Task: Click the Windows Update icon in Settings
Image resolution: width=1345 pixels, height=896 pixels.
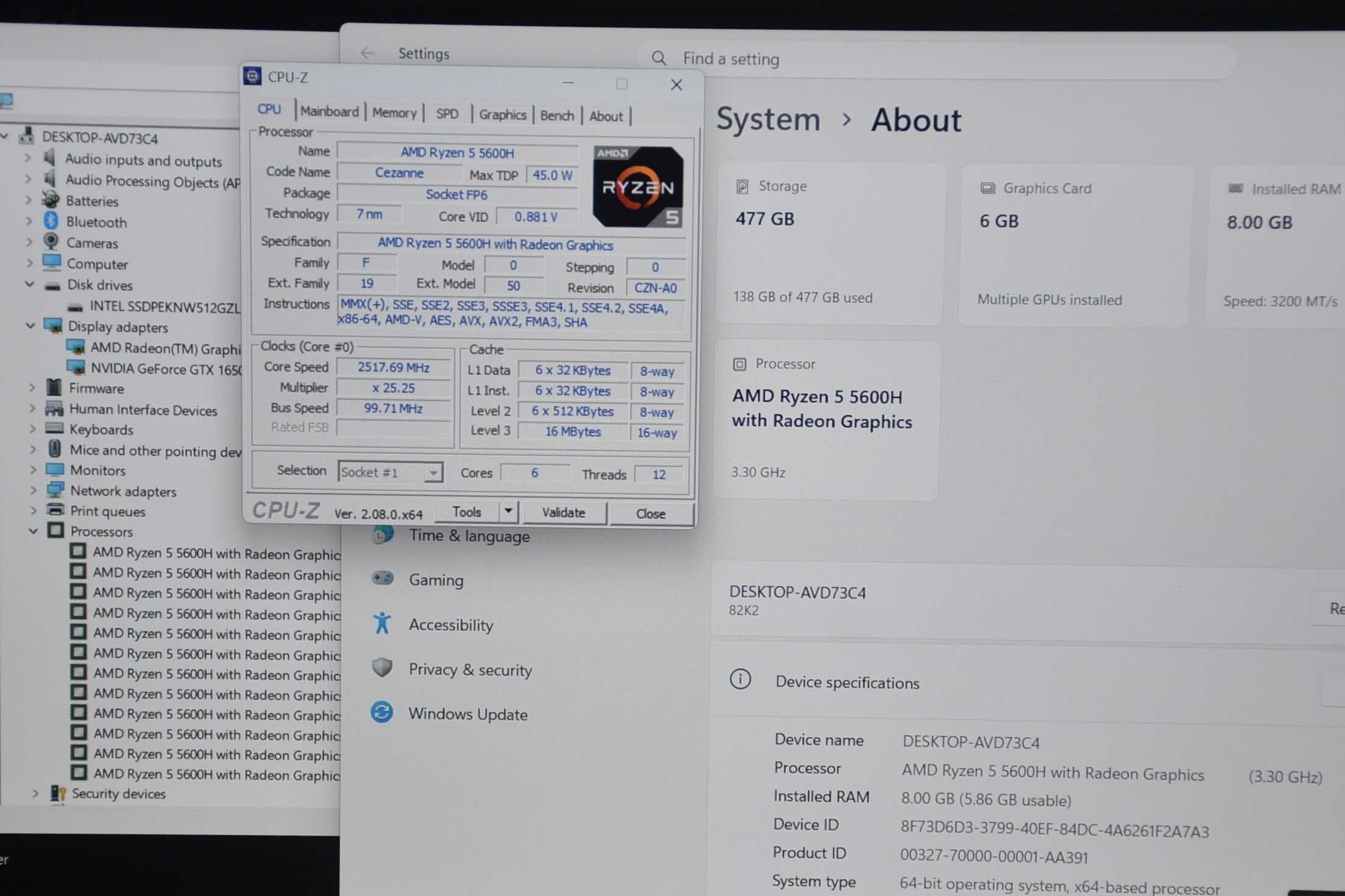Action: pos(382,712)
